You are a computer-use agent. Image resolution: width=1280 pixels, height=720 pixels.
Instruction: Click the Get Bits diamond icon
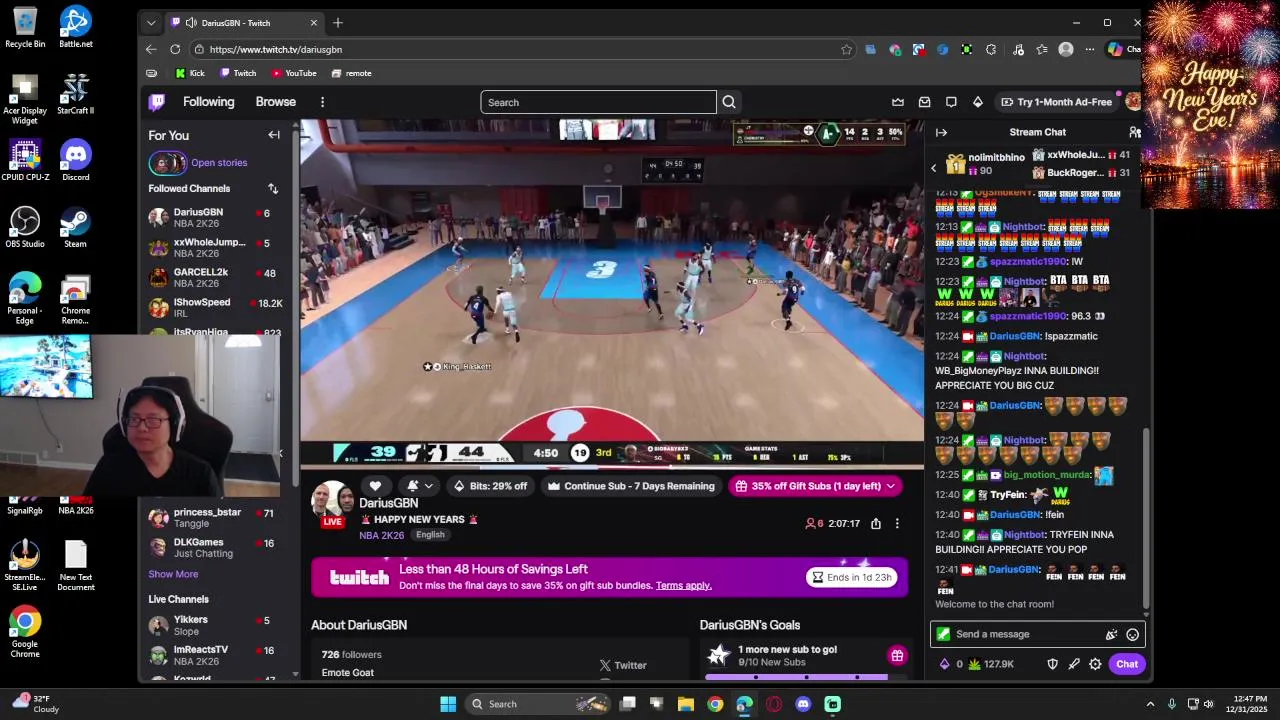[x=978, y=102]
